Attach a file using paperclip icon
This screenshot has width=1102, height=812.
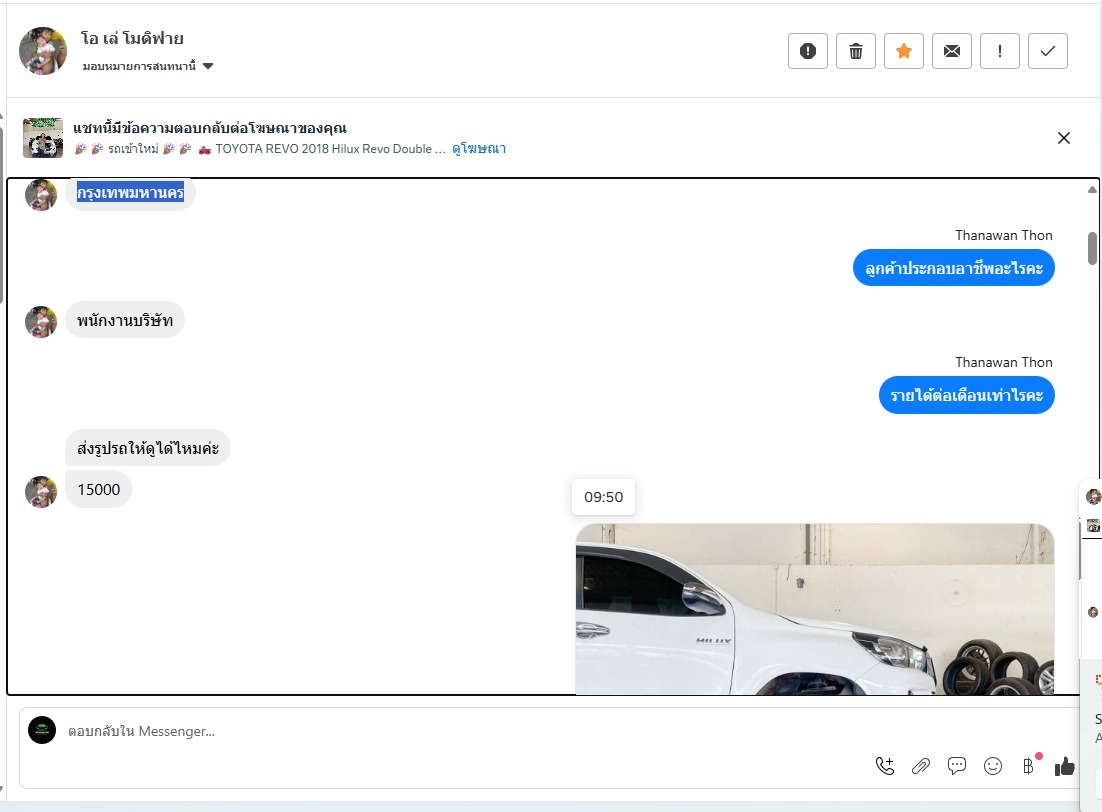pyautogui.click(x=921, y=766)
